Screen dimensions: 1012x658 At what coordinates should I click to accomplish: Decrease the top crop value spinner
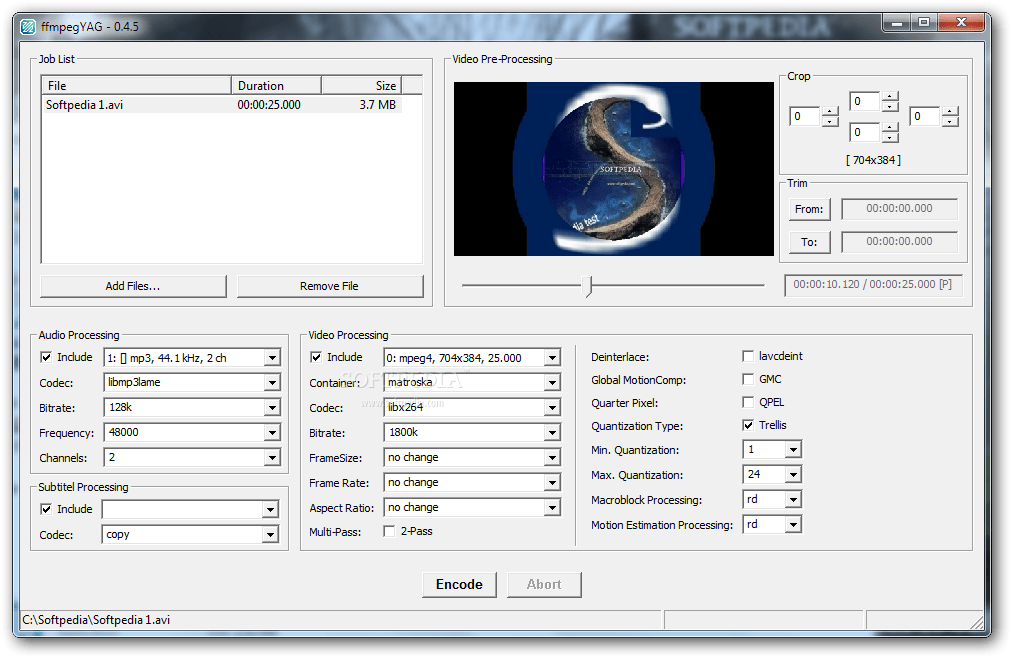[x=890, y=106]
